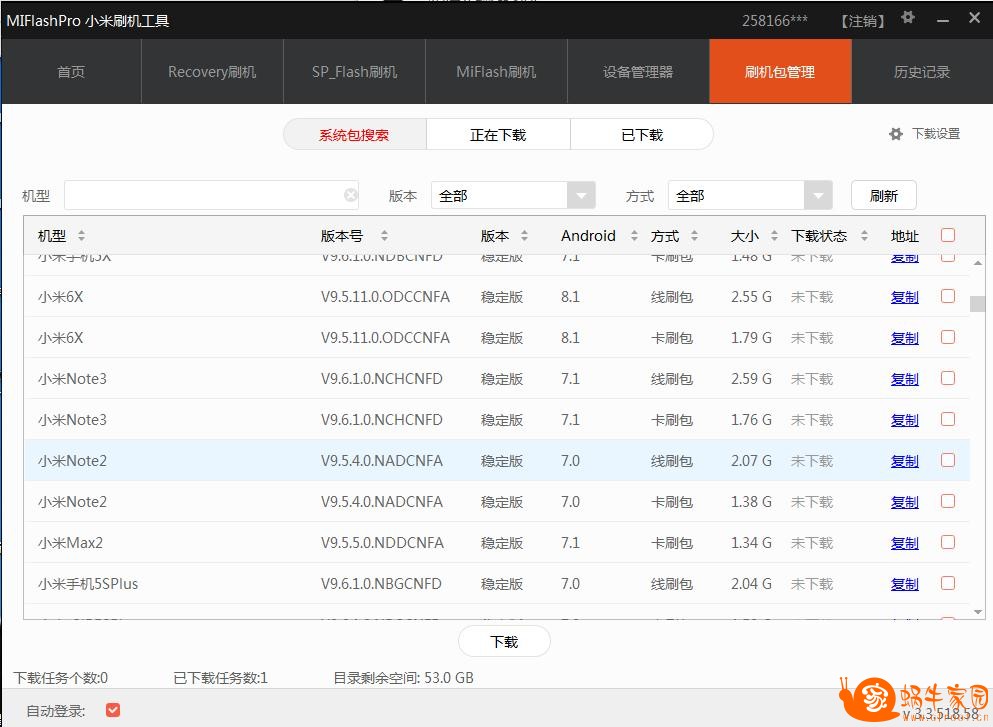Switch to 首页 home tab
This screenshot has width=993, height=727.
[71, 72]
